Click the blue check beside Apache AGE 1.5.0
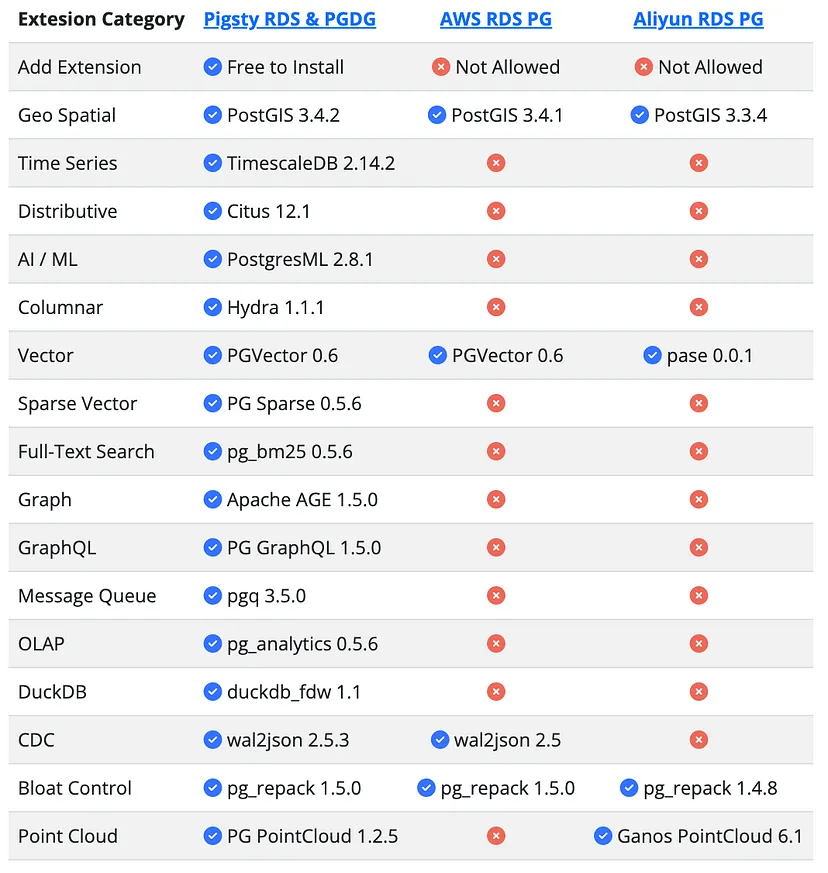Viewport: 828px width, 873px height. tap(212, 500)
